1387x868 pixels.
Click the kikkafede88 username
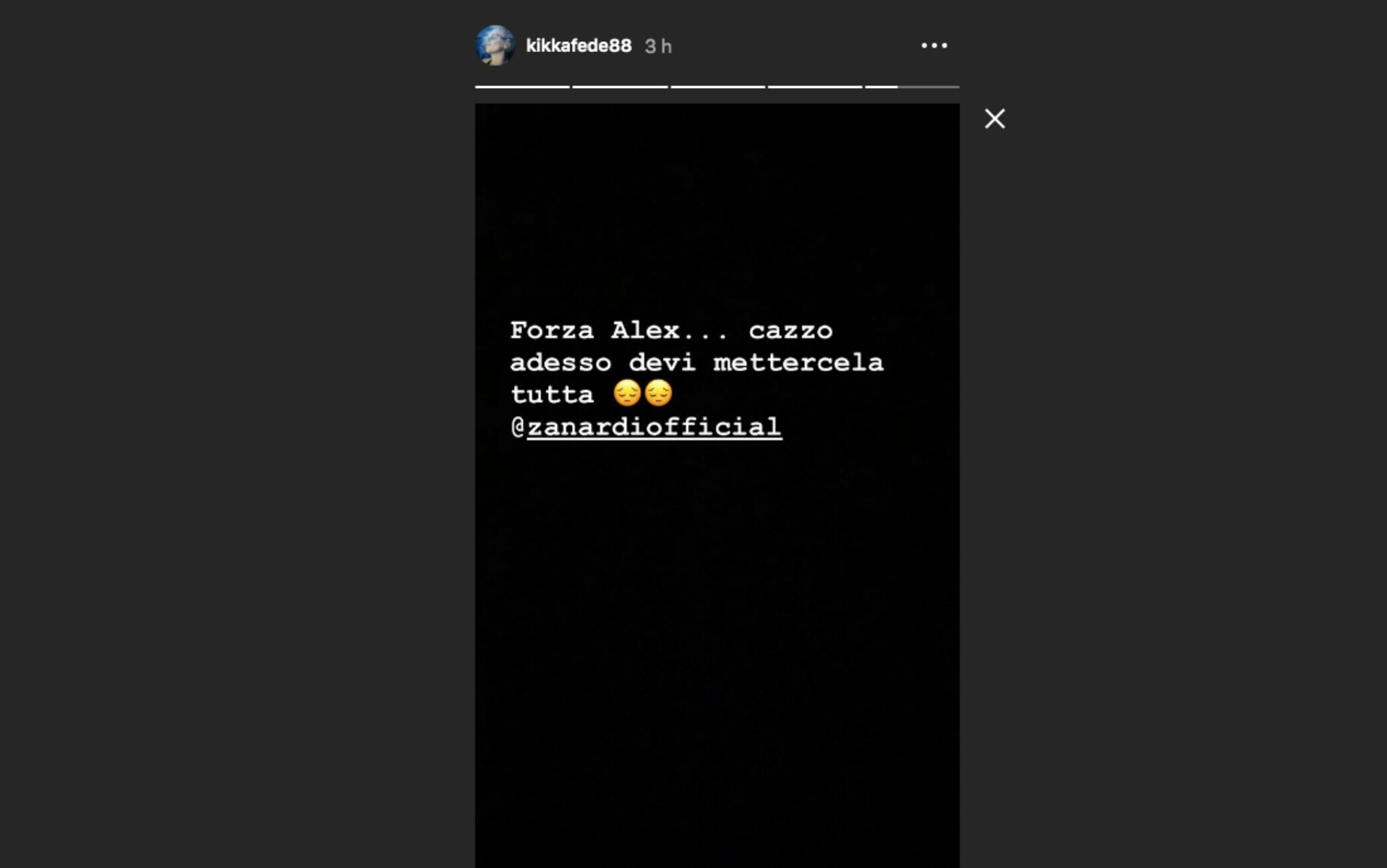point(578,45)
